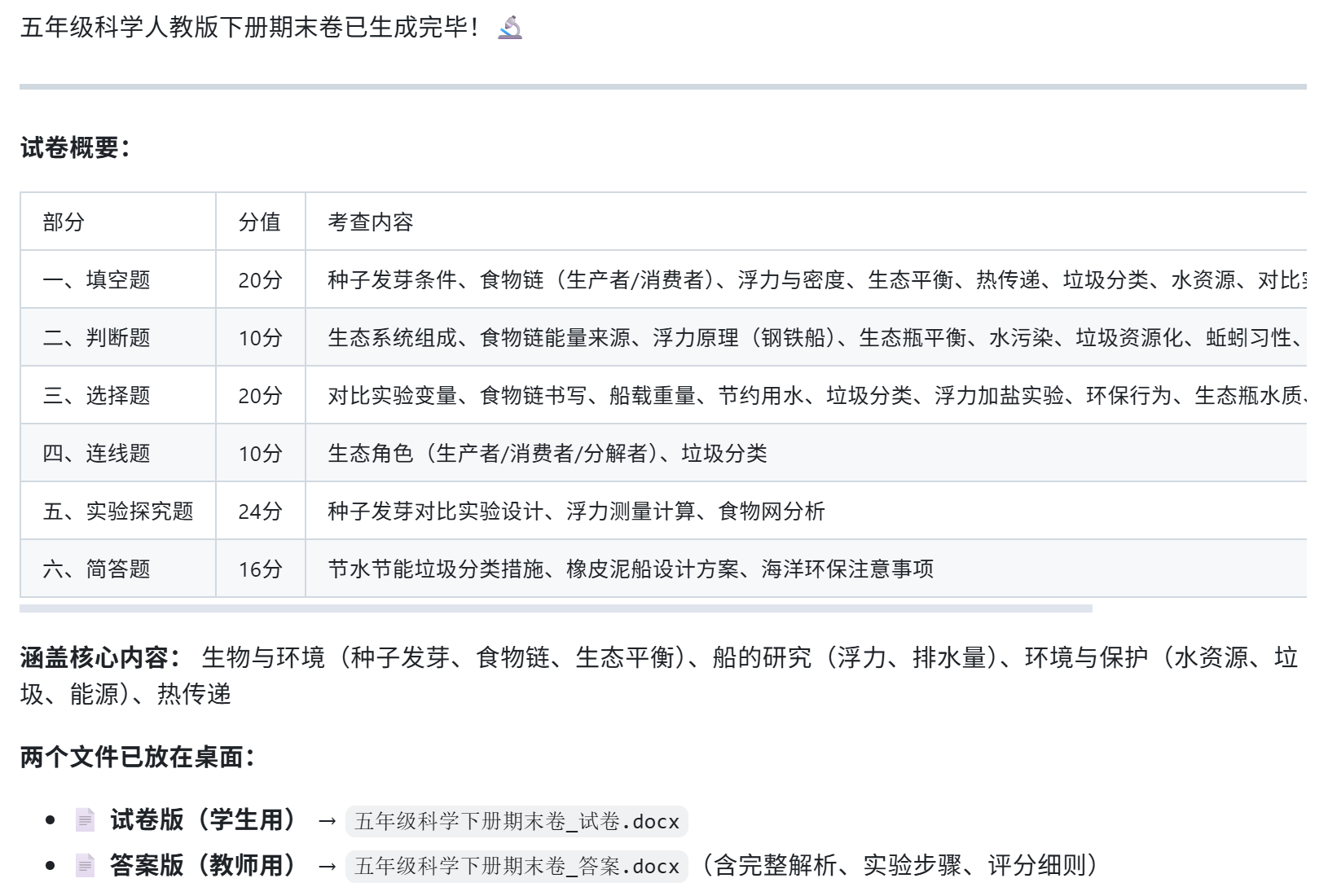The height and width of the screenshot is (896, 1328).
Task: Click the document icon beside 试卷版（学生用）
Action: click(85, 819)
